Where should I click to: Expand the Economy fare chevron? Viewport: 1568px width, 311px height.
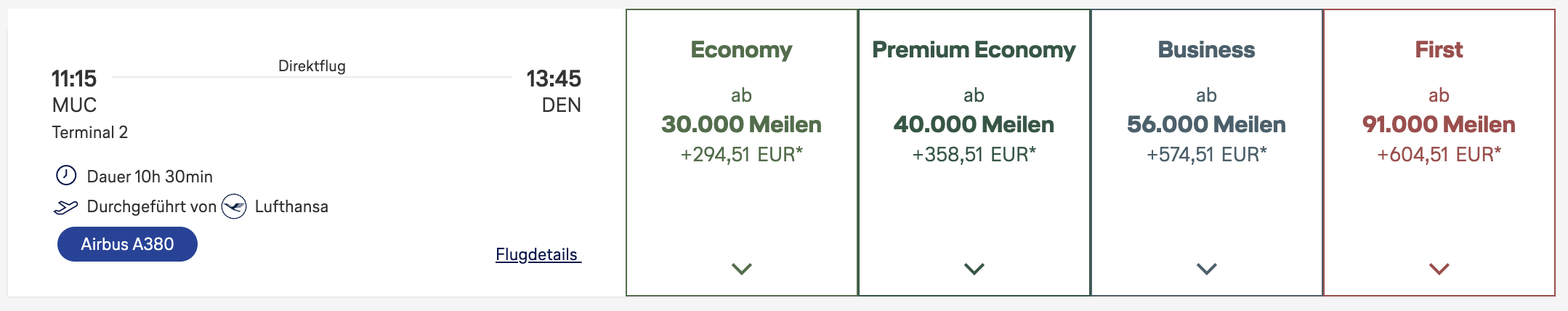pyautogui.click(x=741, y=269)
